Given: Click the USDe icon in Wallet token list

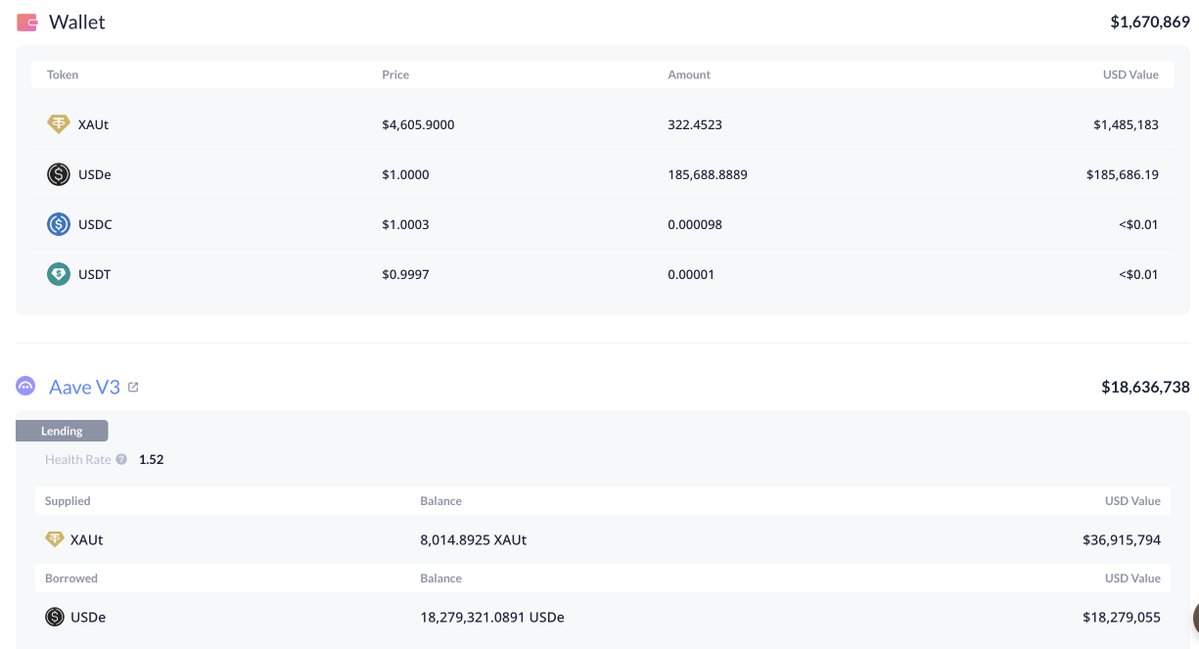Looking at the screenshot, I should [x=59, y=175].
